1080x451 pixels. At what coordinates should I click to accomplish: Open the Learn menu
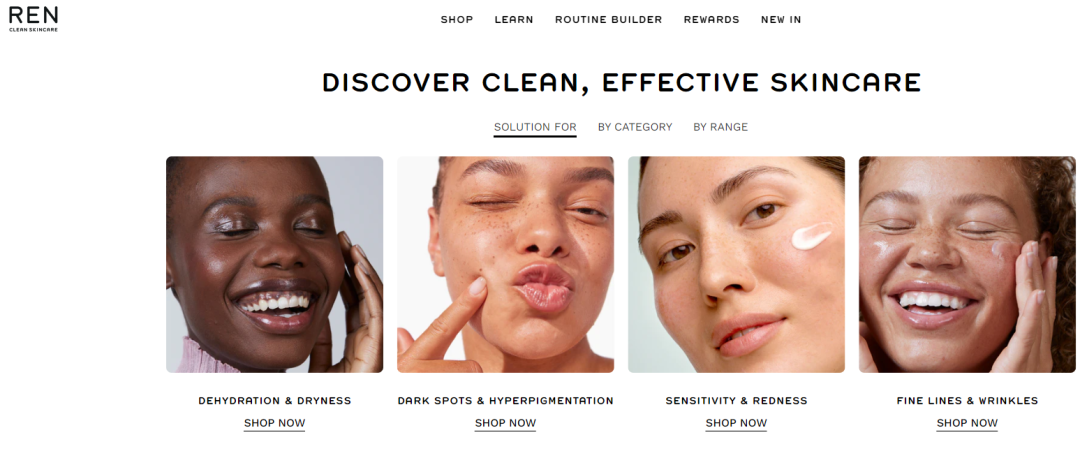pos(514,20)
